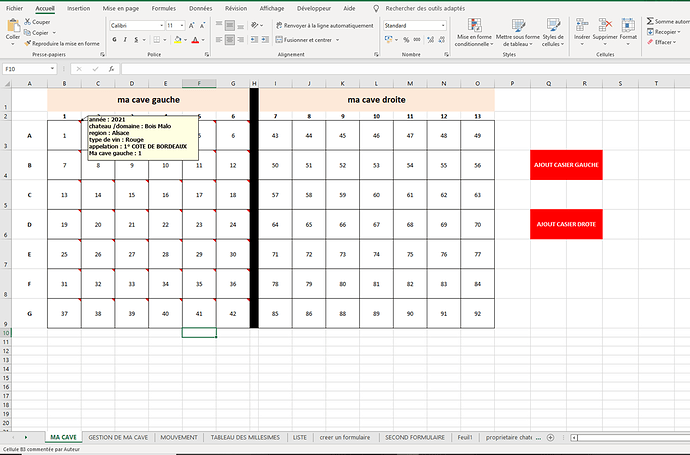Toggle italic formatting
Image resolution: width=690 pixels, height=455 pixels.
click(127, 40)
